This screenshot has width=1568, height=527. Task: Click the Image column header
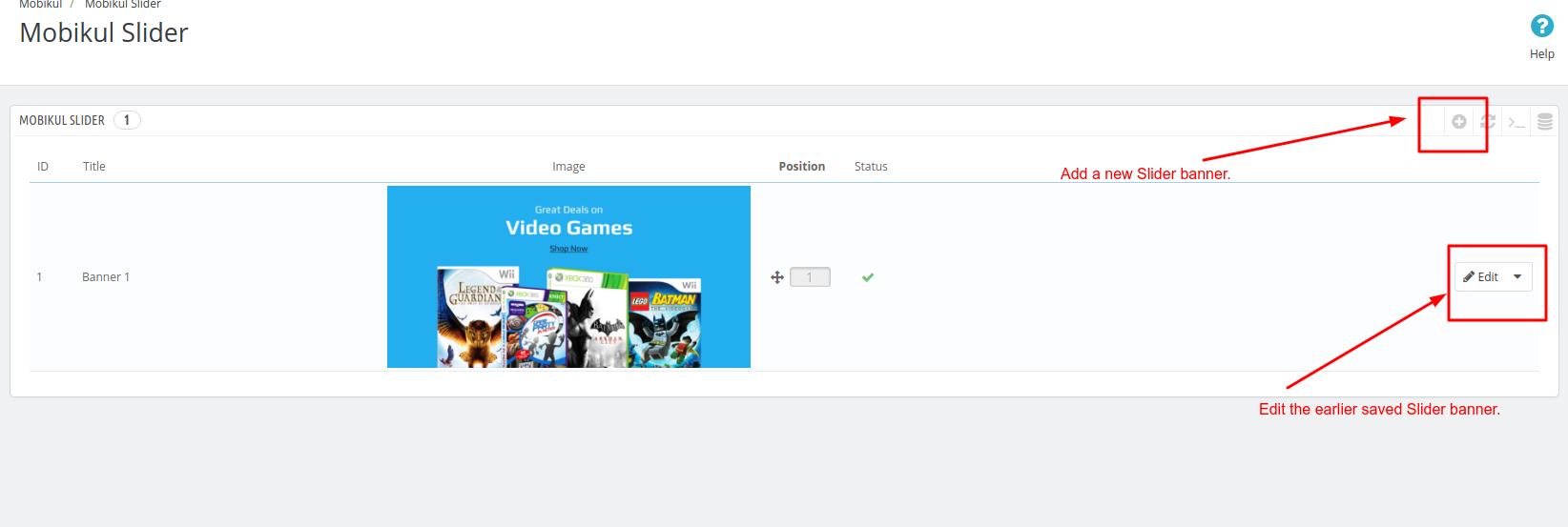[x=568, y=166]
